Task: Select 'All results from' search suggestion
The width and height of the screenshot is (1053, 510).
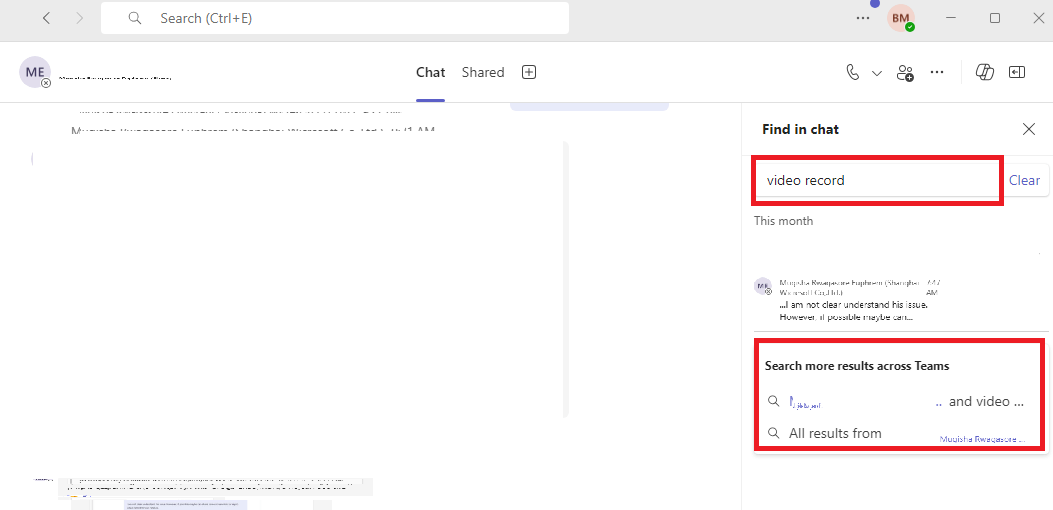Action: [898, 433]
